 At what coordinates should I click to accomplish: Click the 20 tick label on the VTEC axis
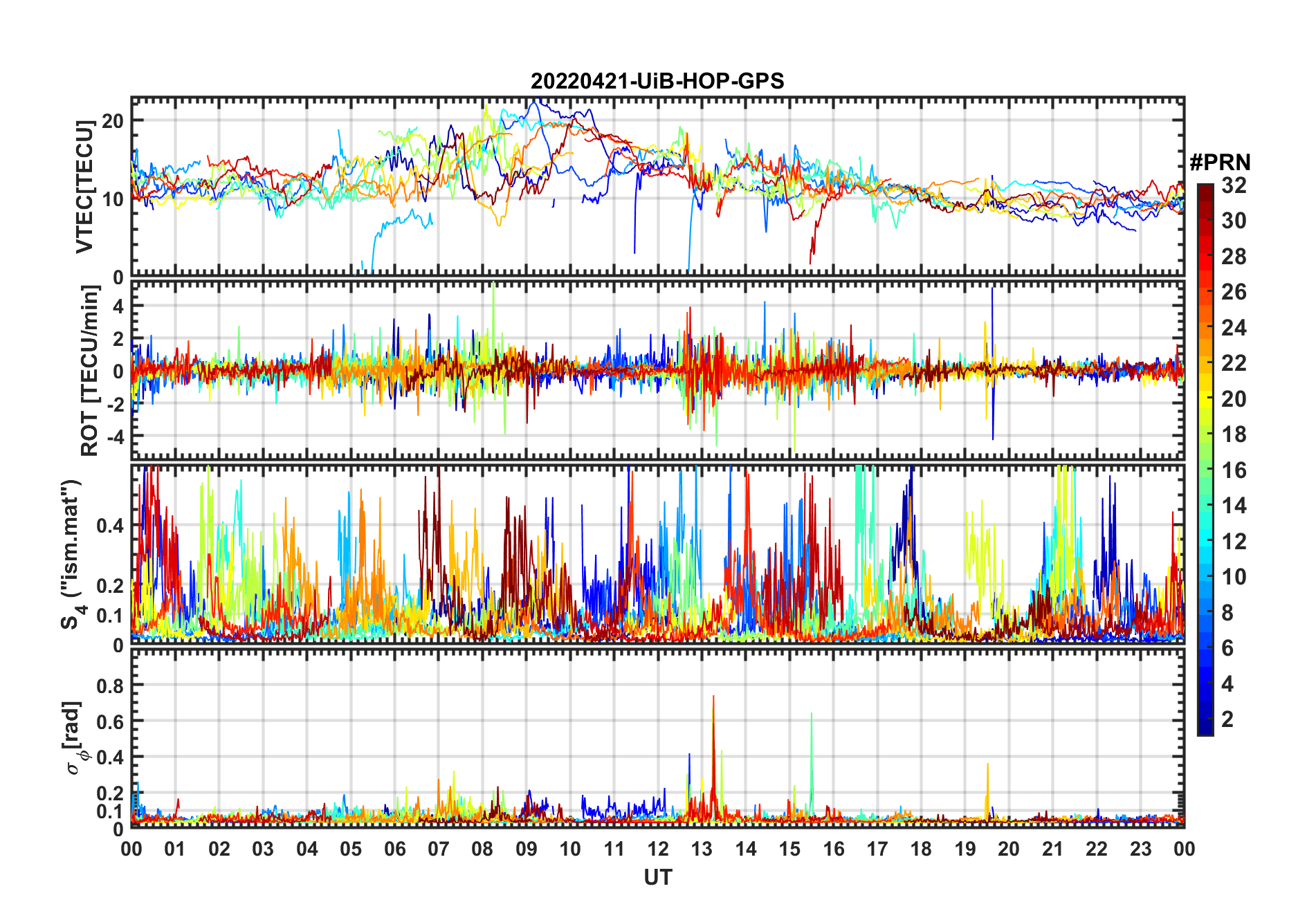click(112, 121)
